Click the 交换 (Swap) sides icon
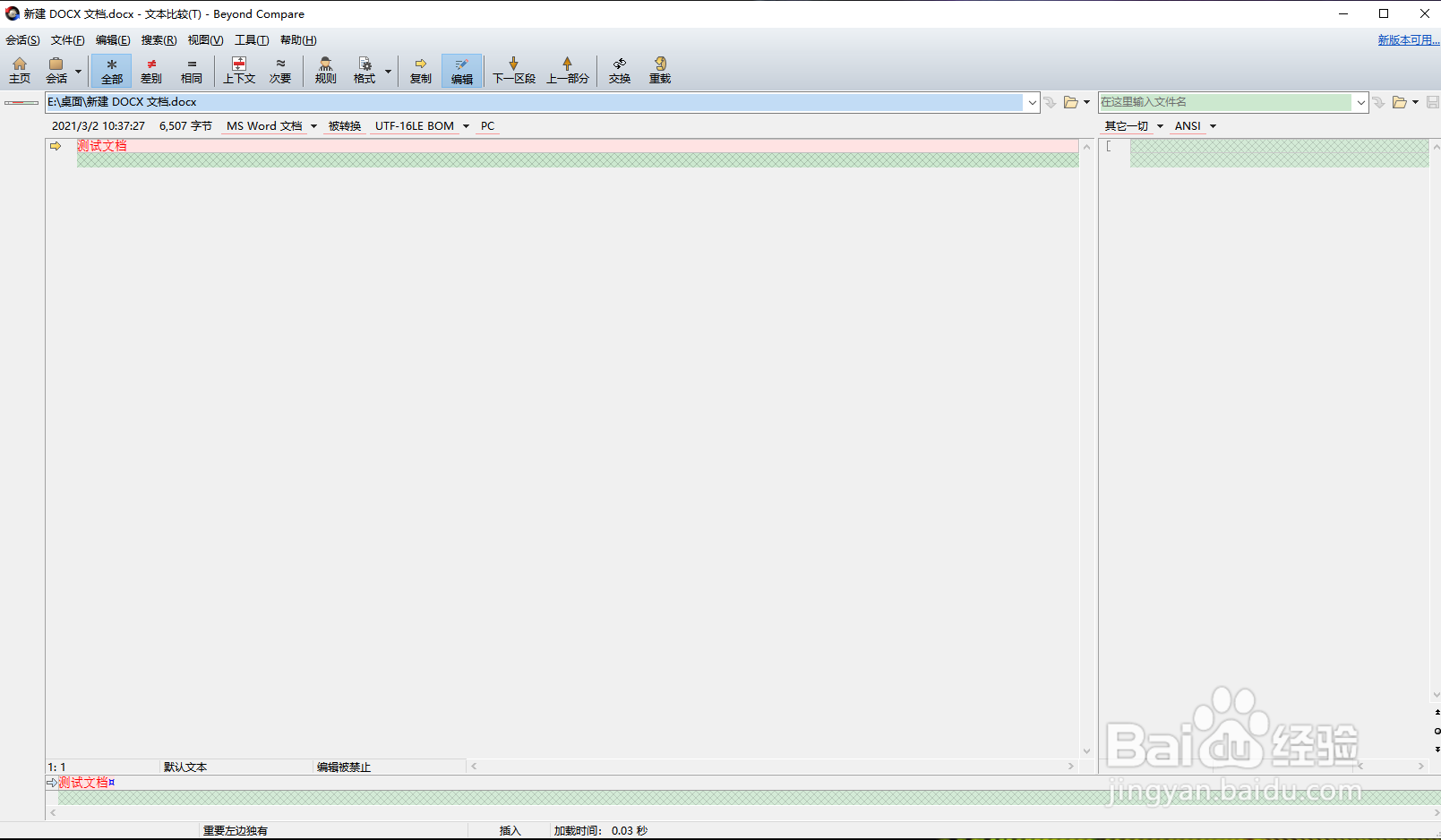This screenshot has height=840, width=1441. tap(620, 70)
